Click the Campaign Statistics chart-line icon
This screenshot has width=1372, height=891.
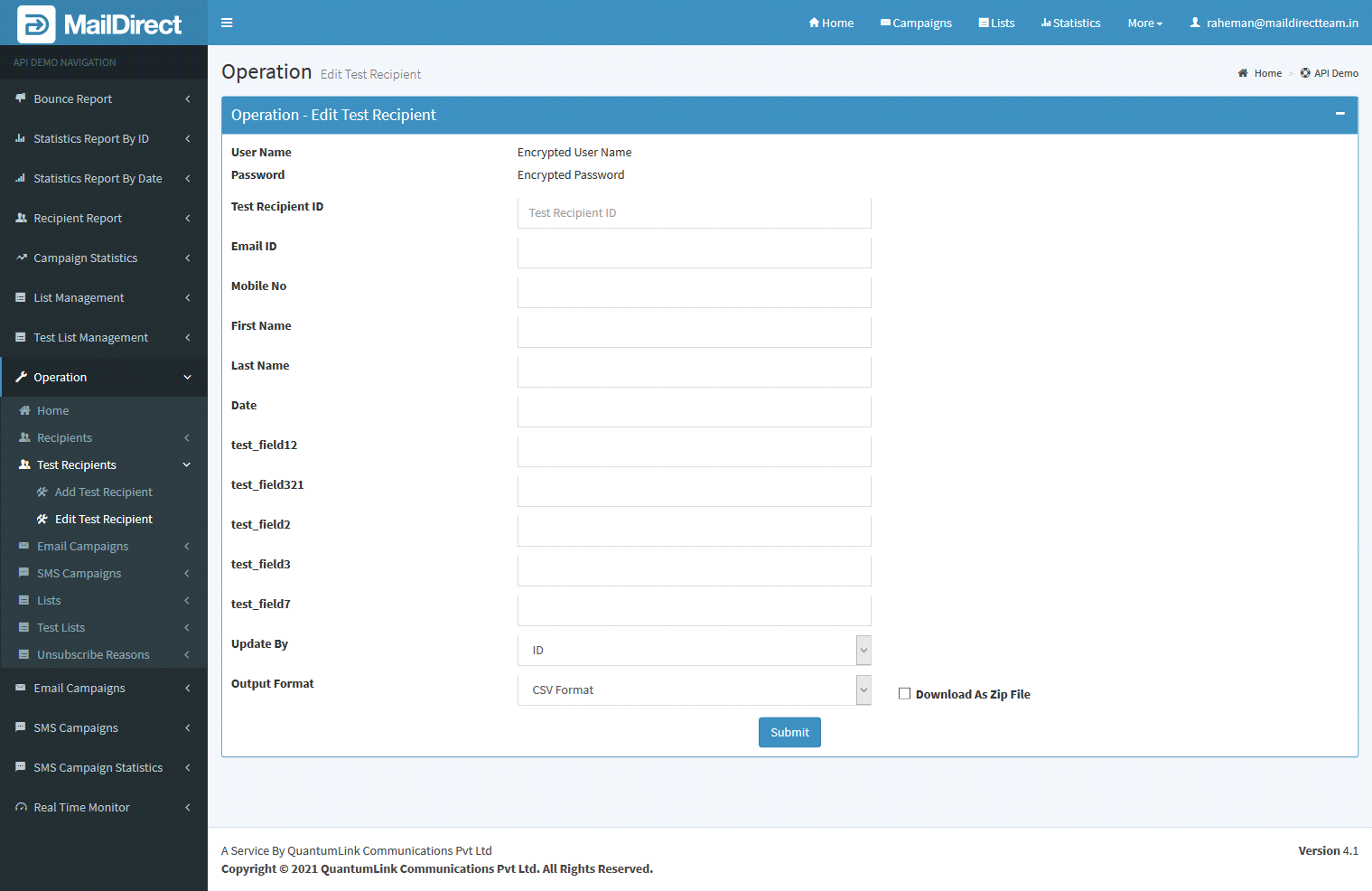point(21,258)
